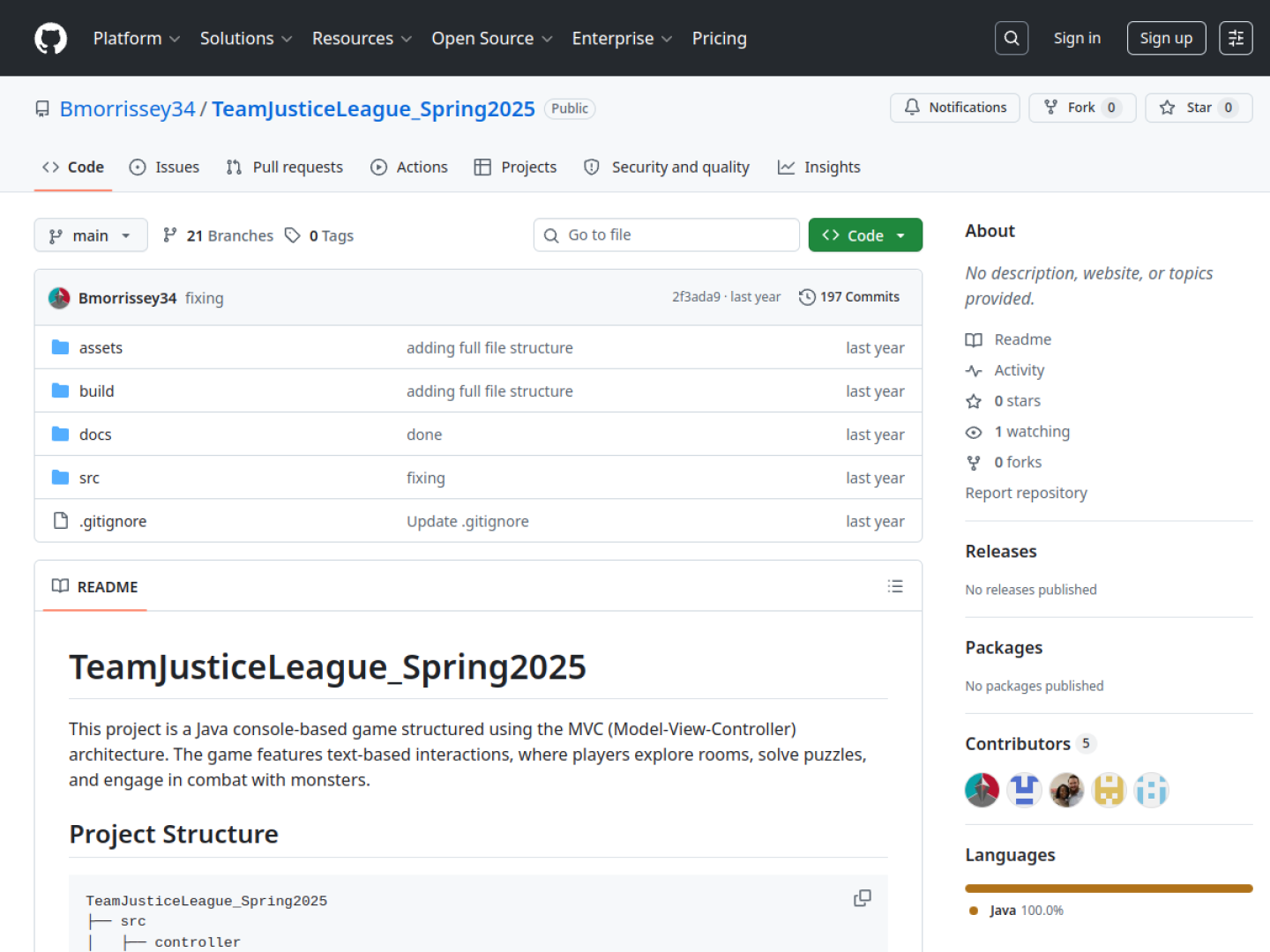The height and width of the screenshot is (952, 1270).
Task: Click the Java language bar
Action: pyautogui.click(x=1109, y=889)
